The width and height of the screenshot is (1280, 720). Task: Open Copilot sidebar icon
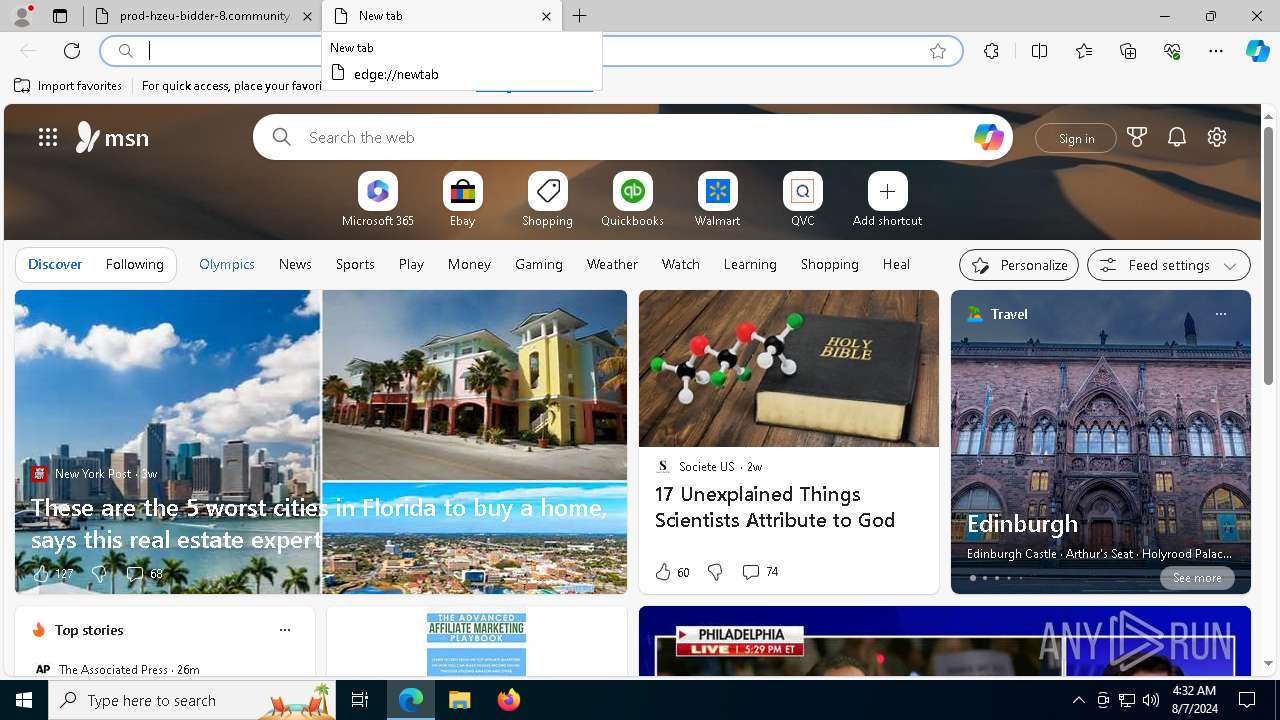point(1257,51)
